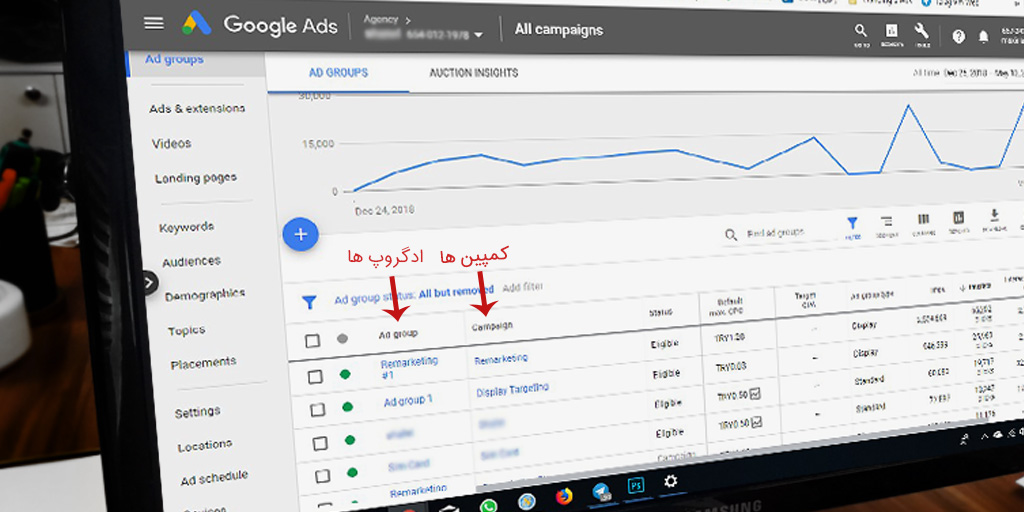Click the All campaigns title in header
1024x512 pixels.
point(558,30)
